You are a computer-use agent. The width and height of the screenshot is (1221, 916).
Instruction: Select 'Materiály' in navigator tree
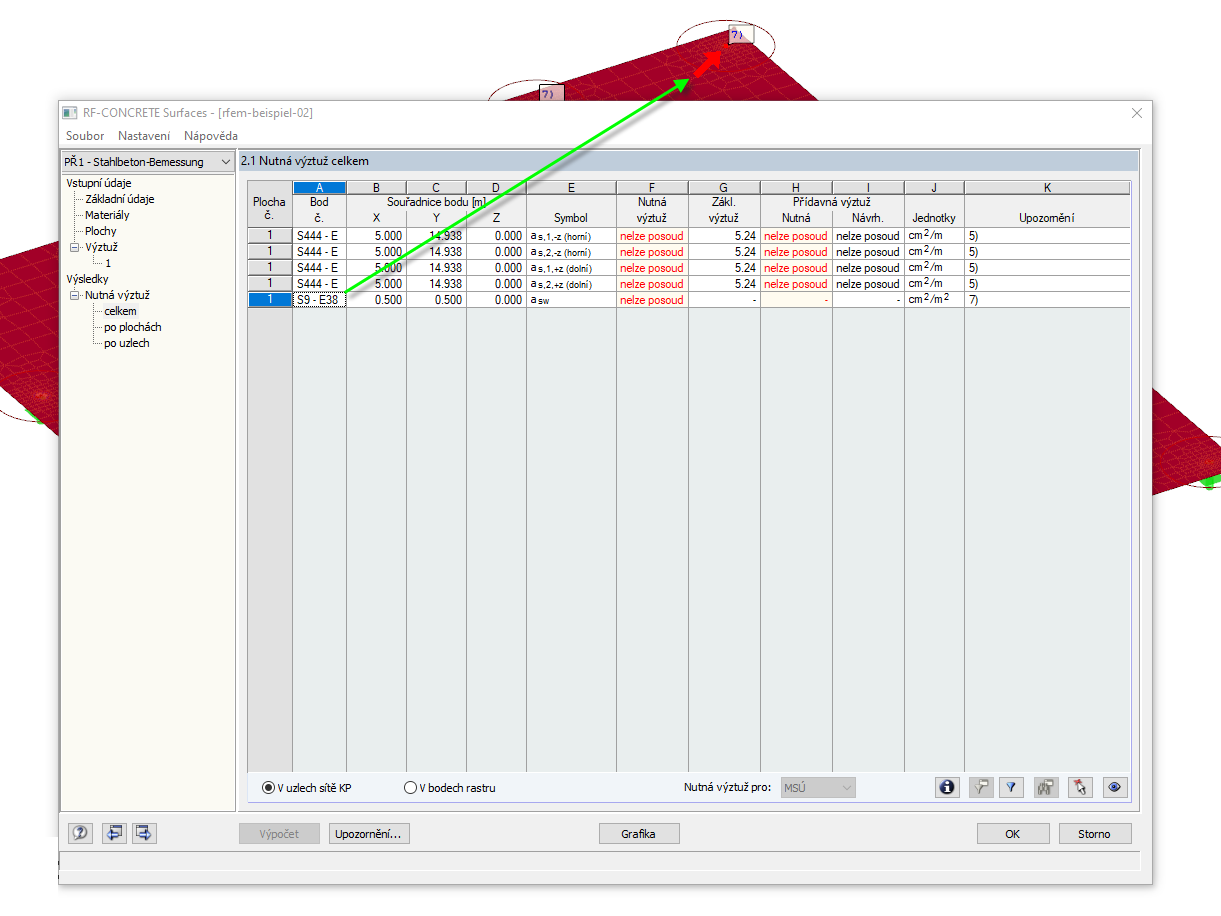coord(107,215)
